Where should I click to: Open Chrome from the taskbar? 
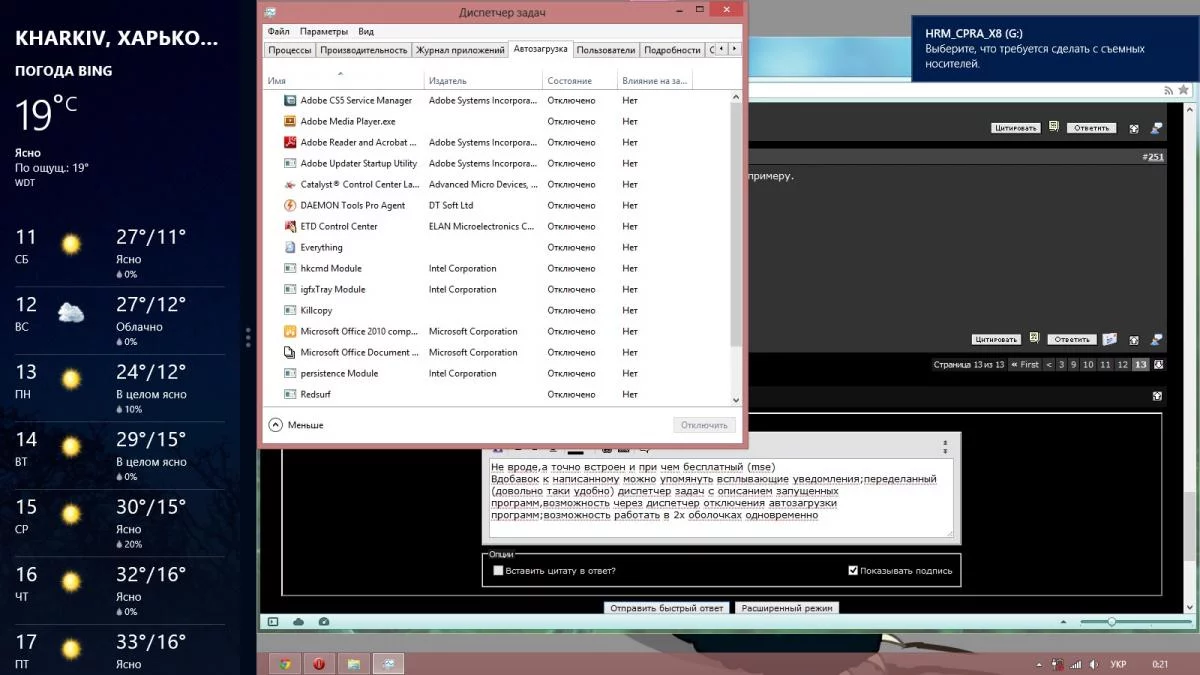pyautogui.click(x=285, y=663)
